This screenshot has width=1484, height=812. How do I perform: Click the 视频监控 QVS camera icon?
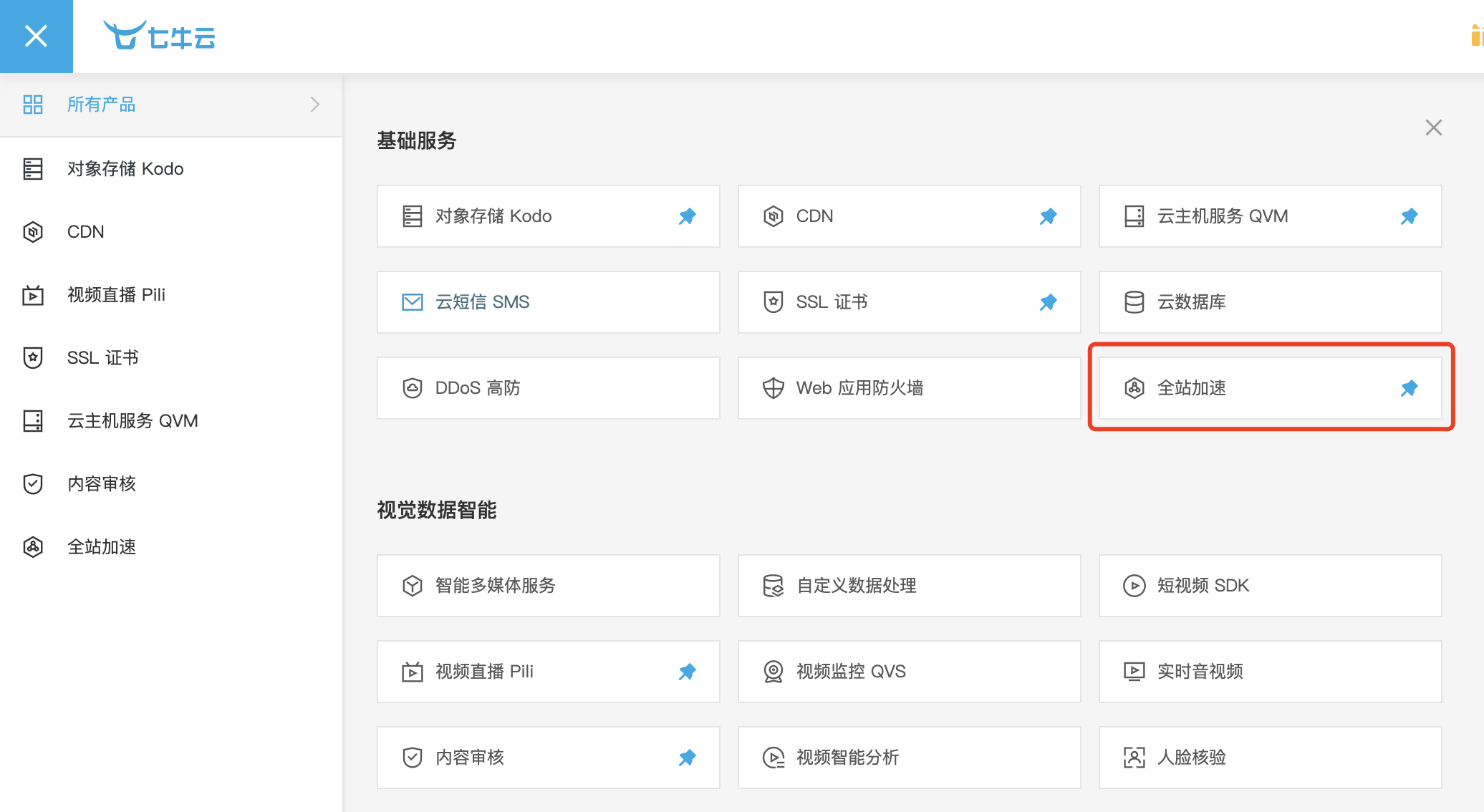pyautogui.click(x=774, y=672)
